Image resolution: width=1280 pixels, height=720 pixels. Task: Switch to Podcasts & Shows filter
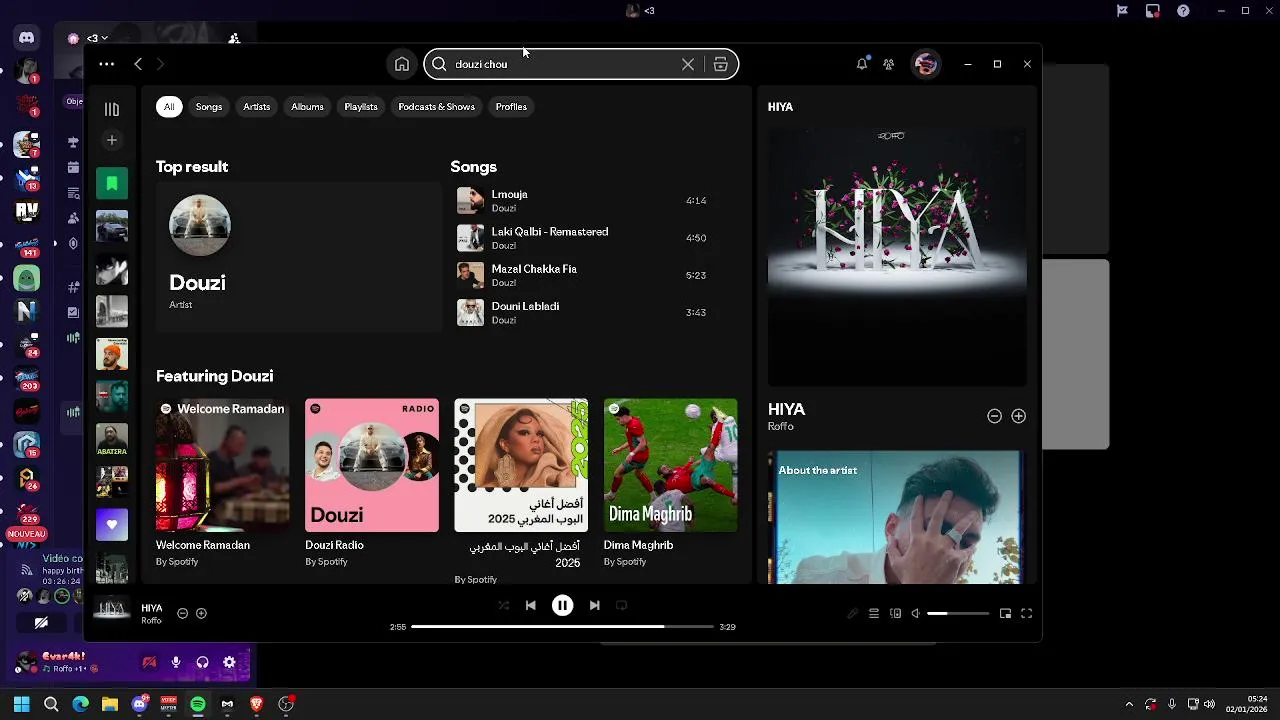[x=437, y=107]
